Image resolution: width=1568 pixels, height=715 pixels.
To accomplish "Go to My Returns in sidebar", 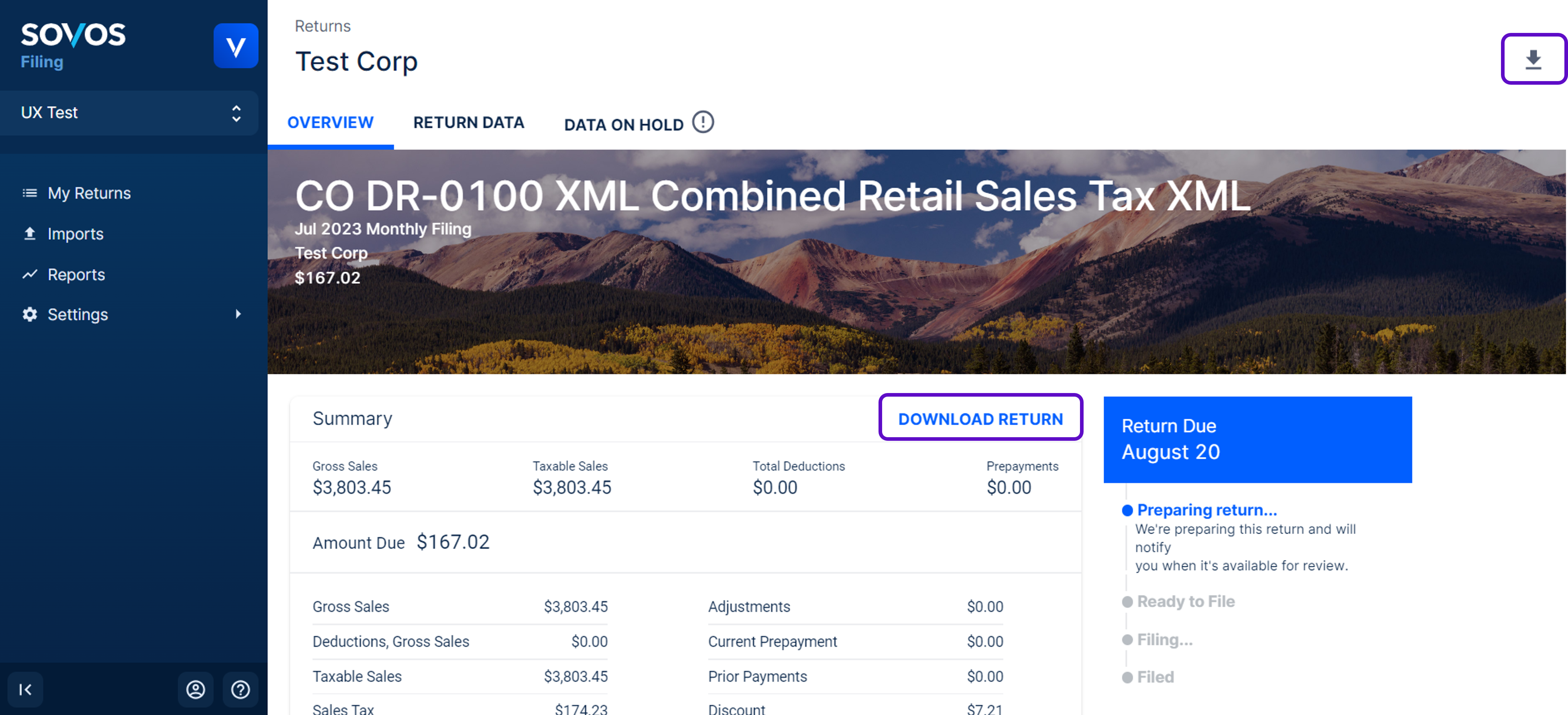I will [x=89, y=193].
